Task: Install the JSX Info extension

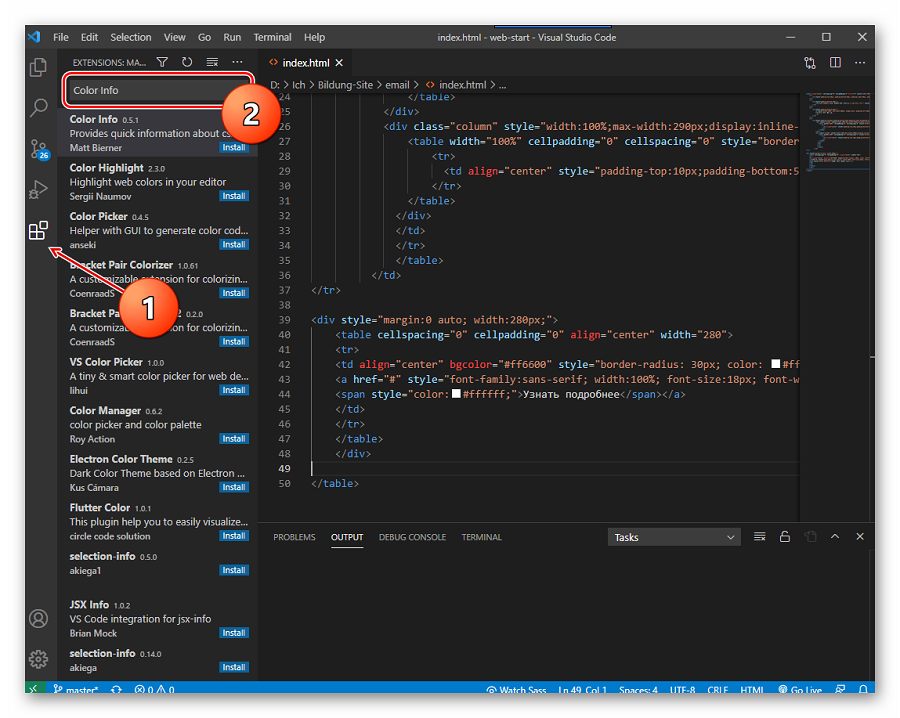Action: (234, 633)
